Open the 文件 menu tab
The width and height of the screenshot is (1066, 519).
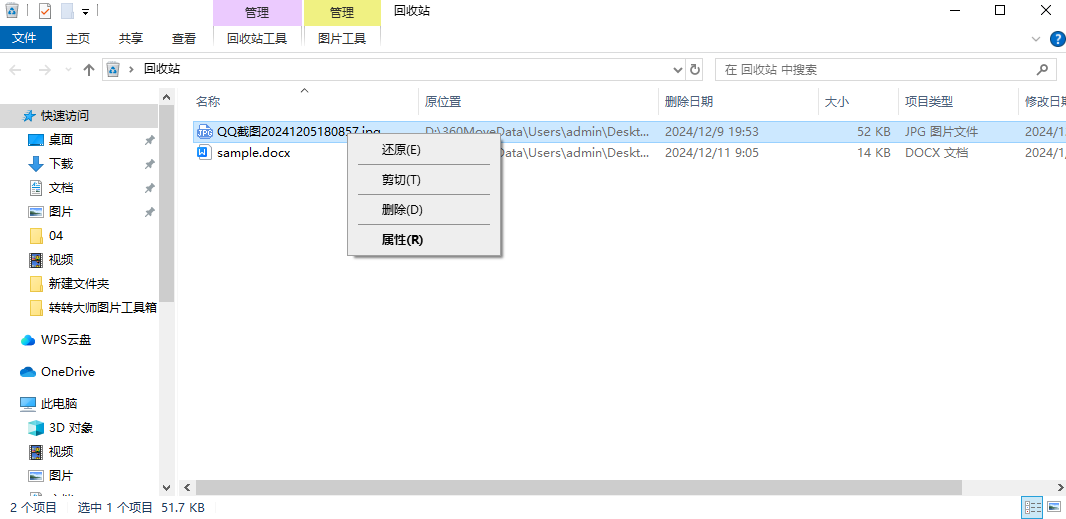coord(25,38)
